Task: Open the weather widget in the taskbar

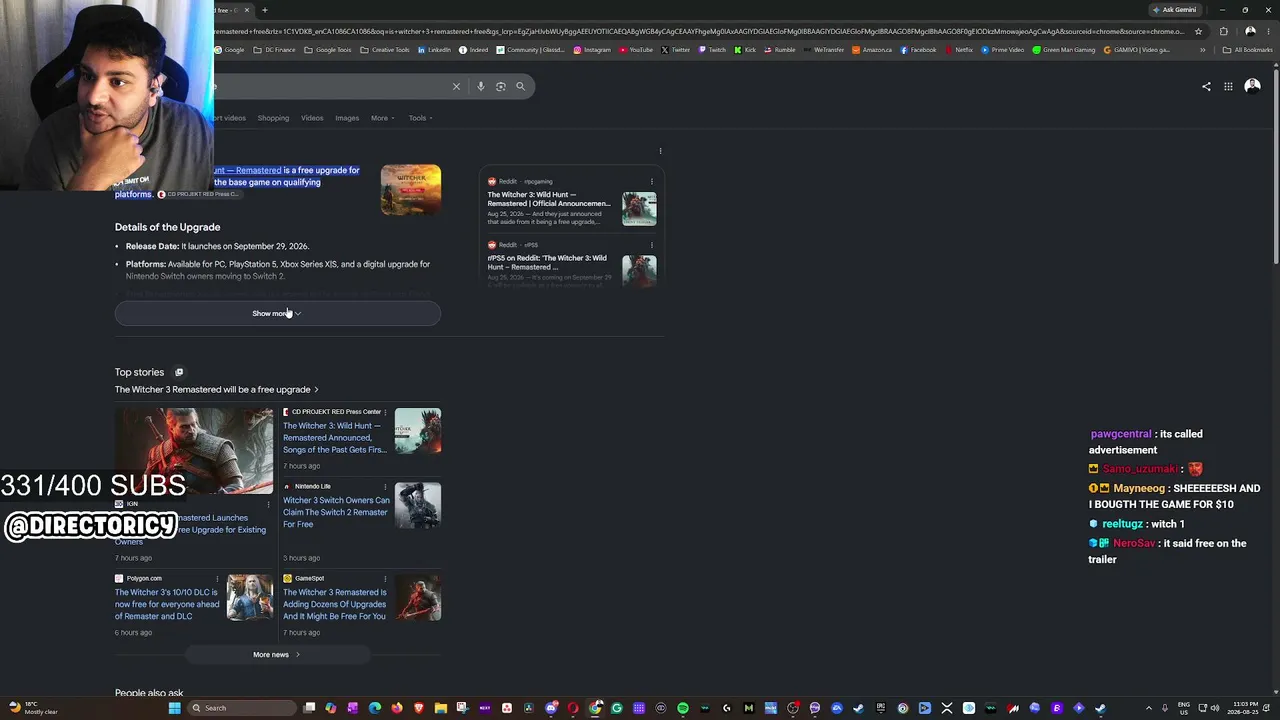Action: [33, 708]
